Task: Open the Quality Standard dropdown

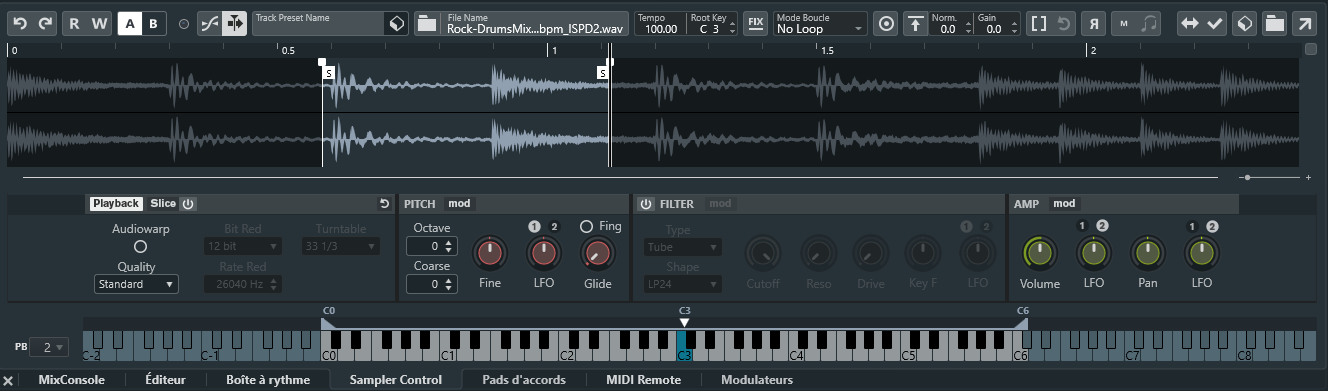Action: pos(136,284)
